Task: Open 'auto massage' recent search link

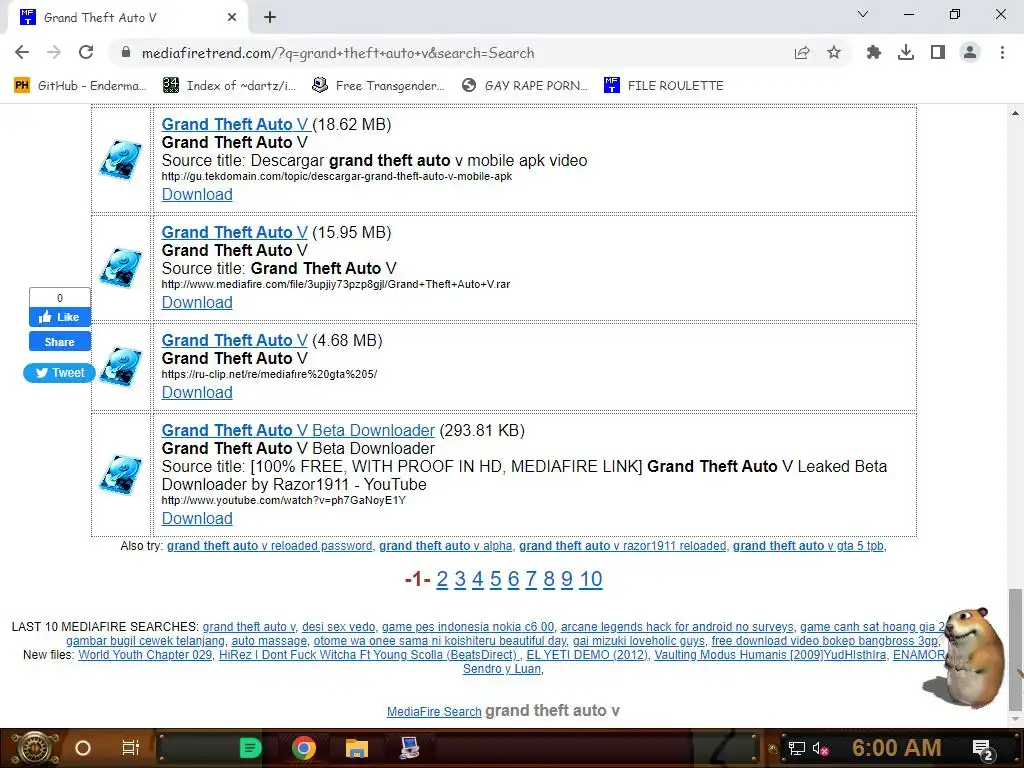Action: click(268, 641)
